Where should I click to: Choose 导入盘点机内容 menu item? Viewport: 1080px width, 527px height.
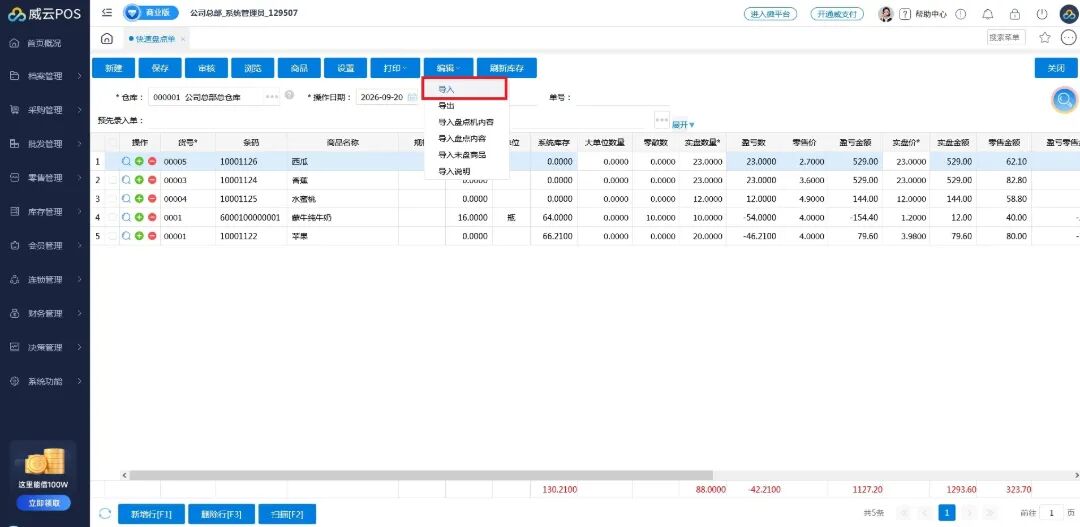[x=467, y=122]
